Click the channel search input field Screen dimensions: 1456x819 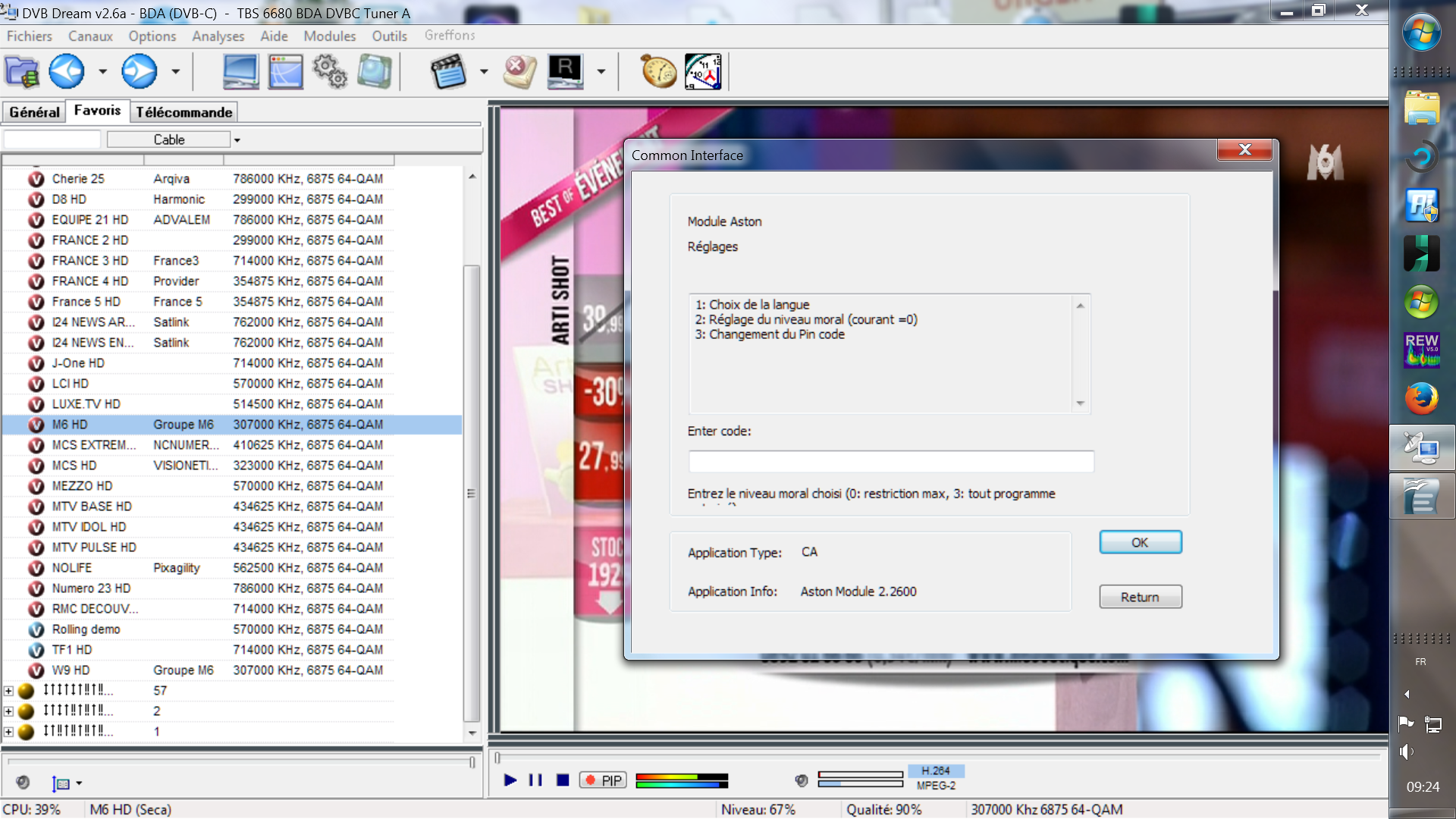52,140
